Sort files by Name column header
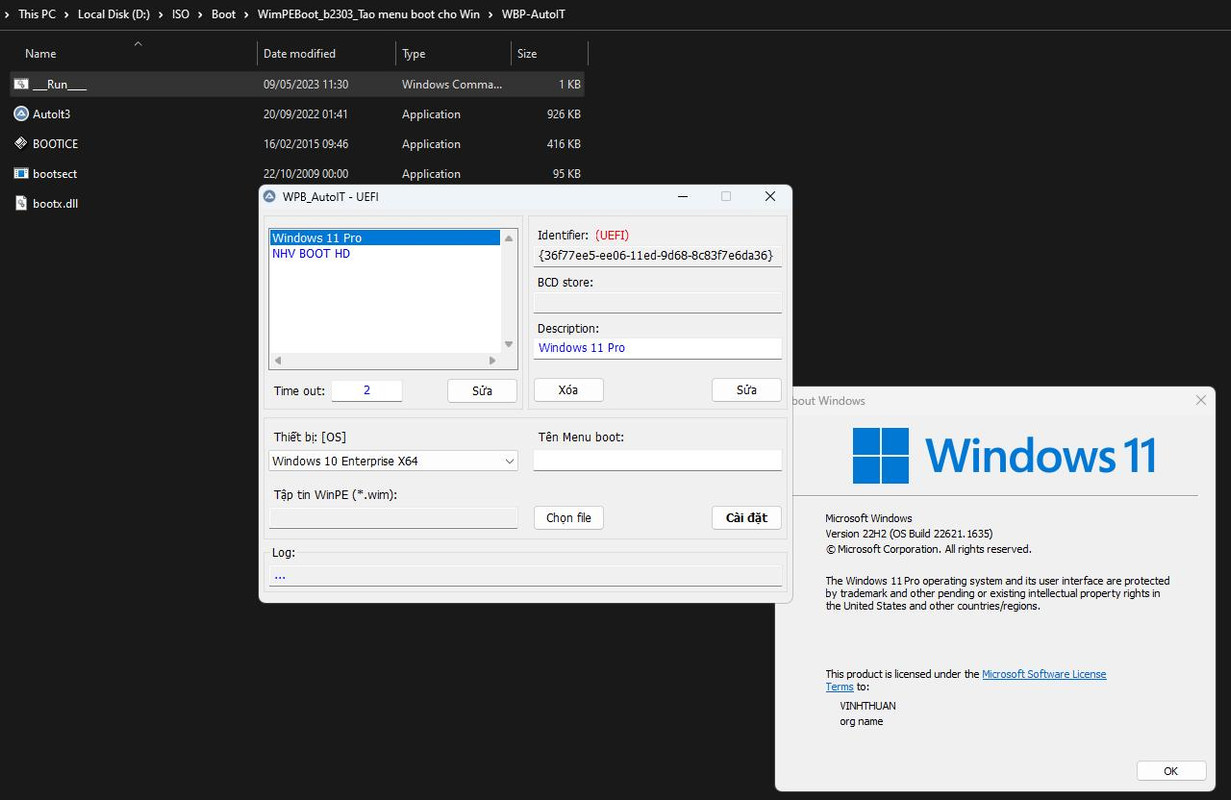The image size is (1231, 800). point(40,53)
